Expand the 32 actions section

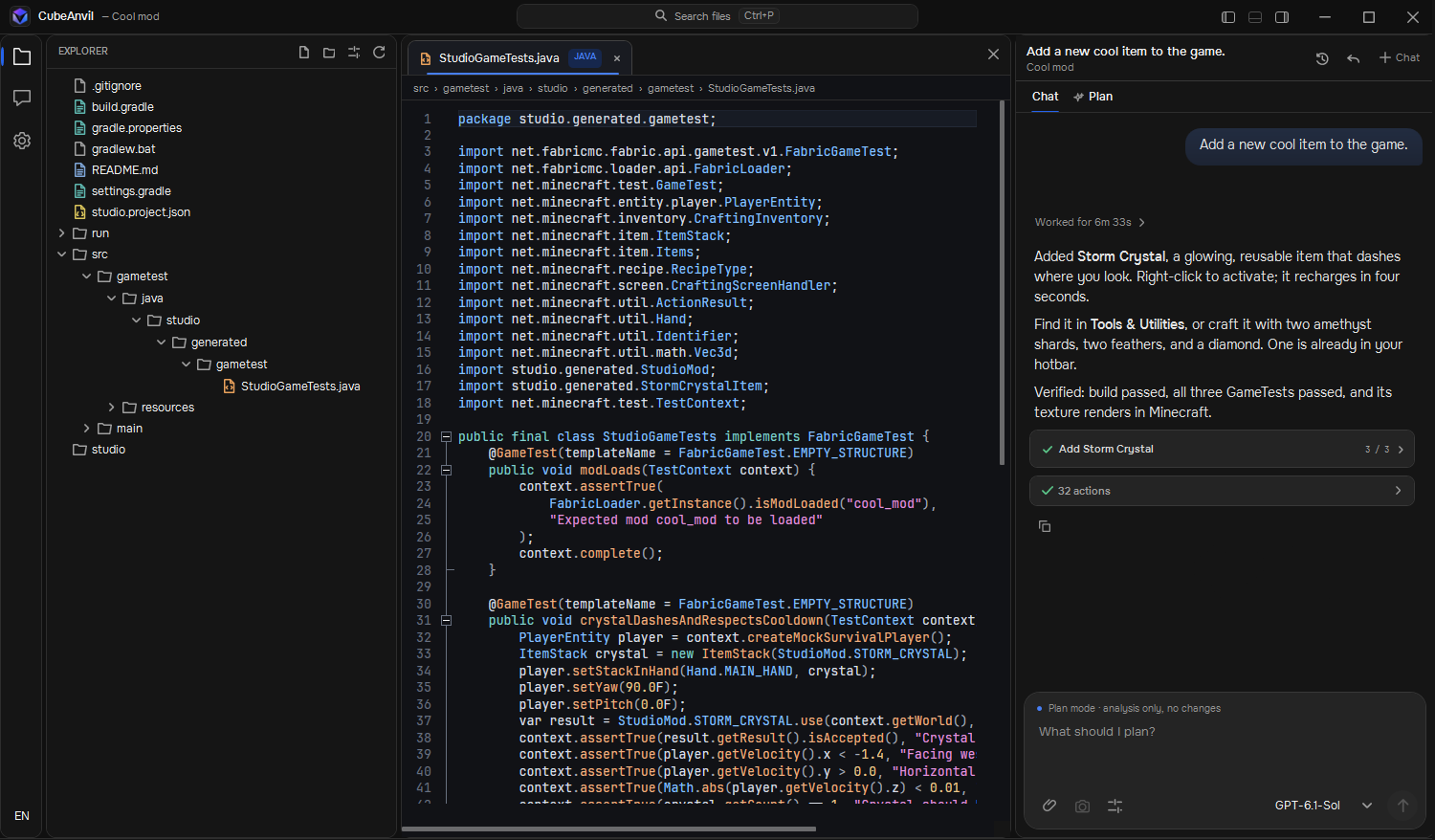point(1222,491)
